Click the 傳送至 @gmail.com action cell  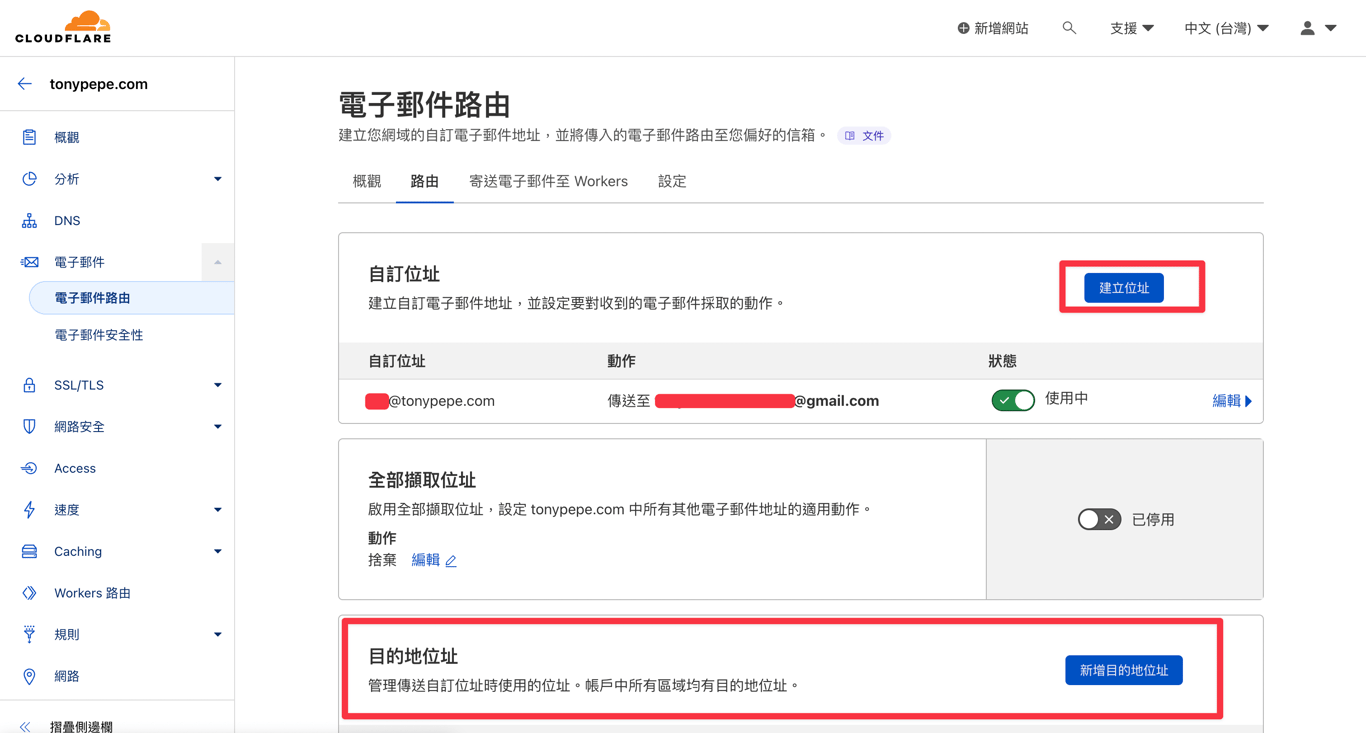pyautogui.click(x=743, y=401)
